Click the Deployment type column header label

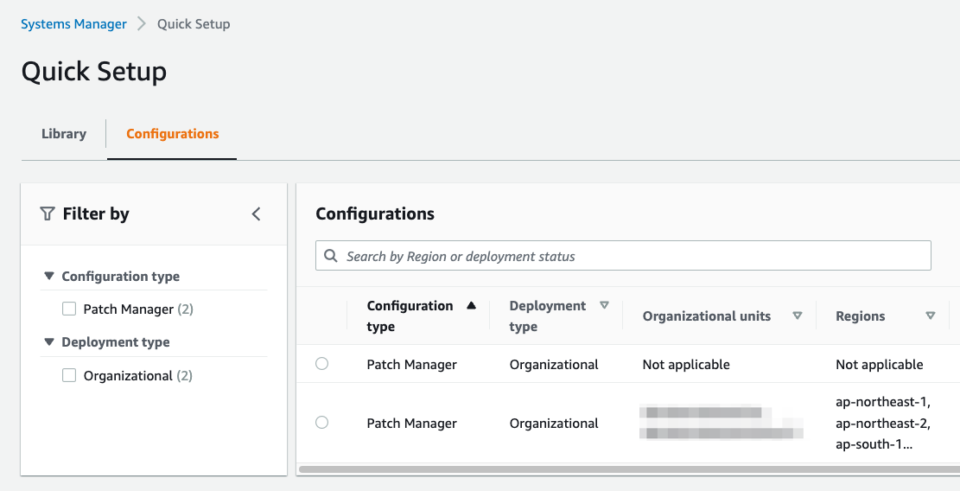click(x=548, y=316)
